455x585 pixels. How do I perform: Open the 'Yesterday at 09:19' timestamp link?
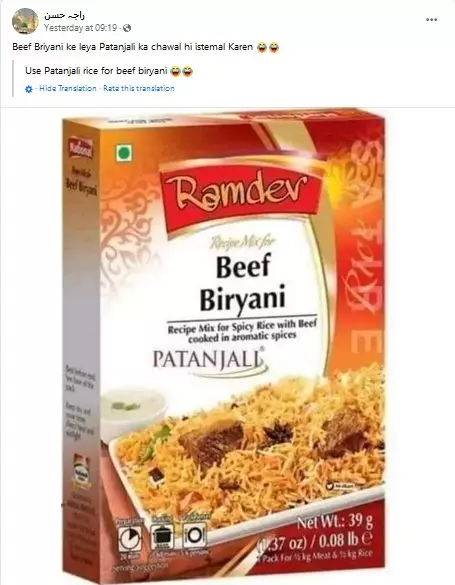coord(81,28)
